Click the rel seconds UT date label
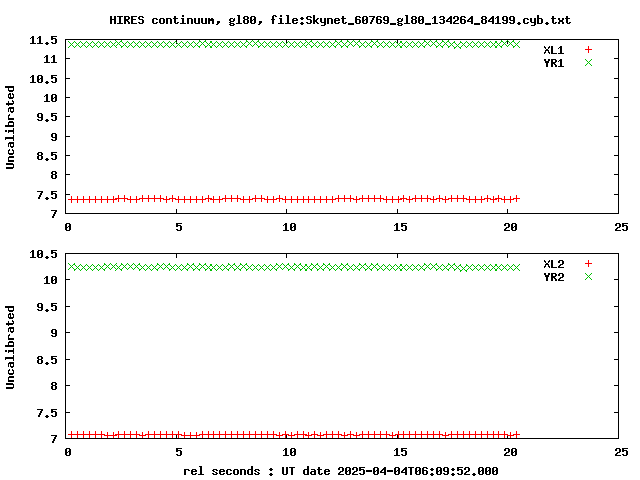The image size is (640, 480). 340,471
